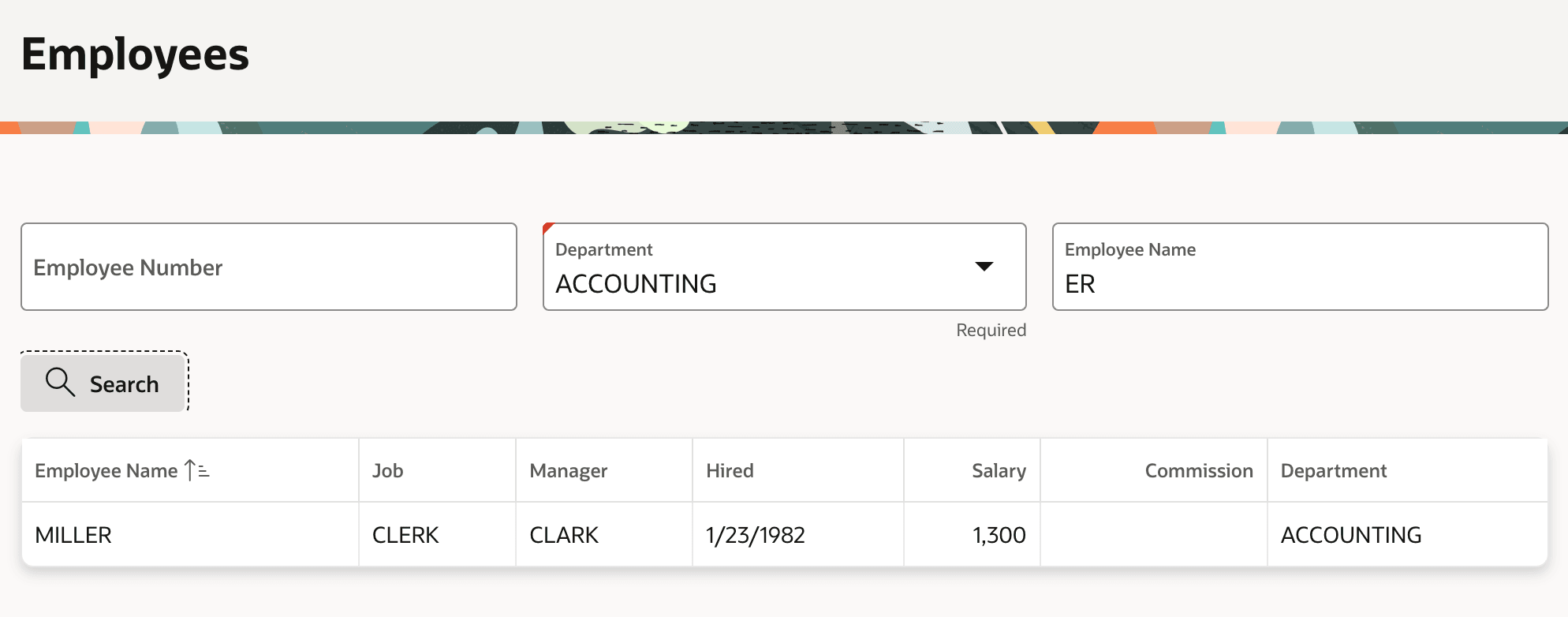The image size is (1568, 617).
Task: Select the MILLER employee name cell
Action: click(190, 535)
